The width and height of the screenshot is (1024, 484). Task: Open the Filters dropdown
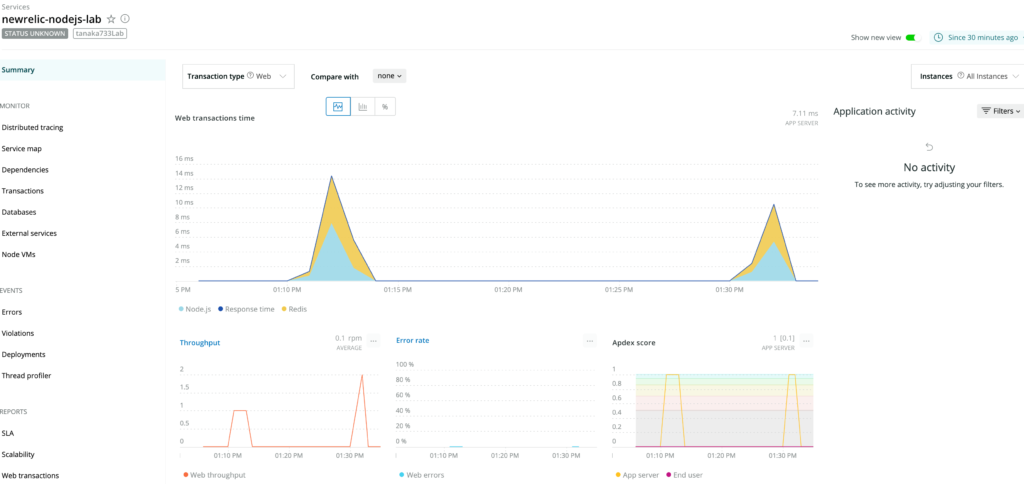[1000, 111]
